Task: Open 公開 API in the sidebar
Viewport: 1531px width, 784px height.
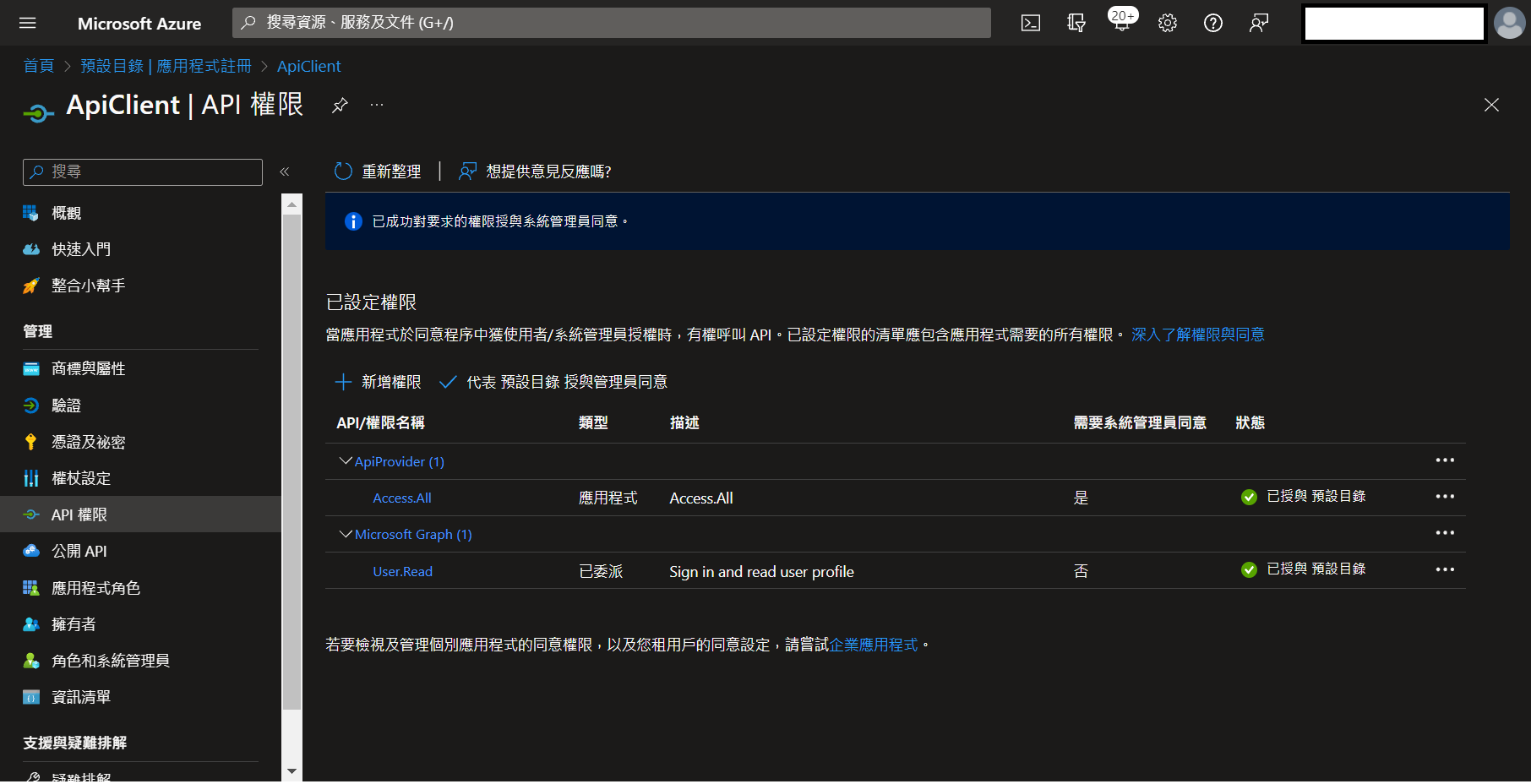Action: click(79, 551)
